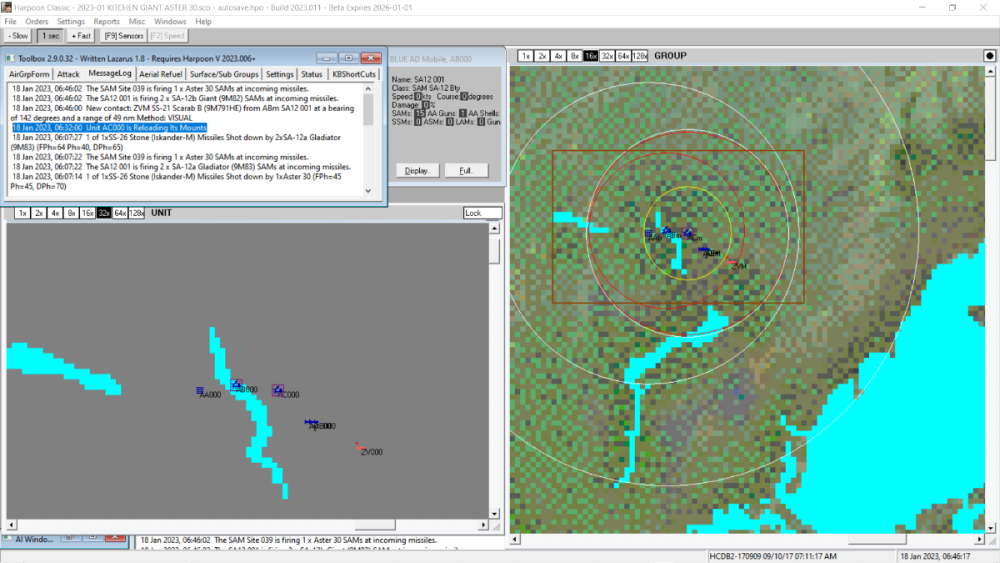Click Unit map horizontal scrollbar right arrow

(483, 525)
